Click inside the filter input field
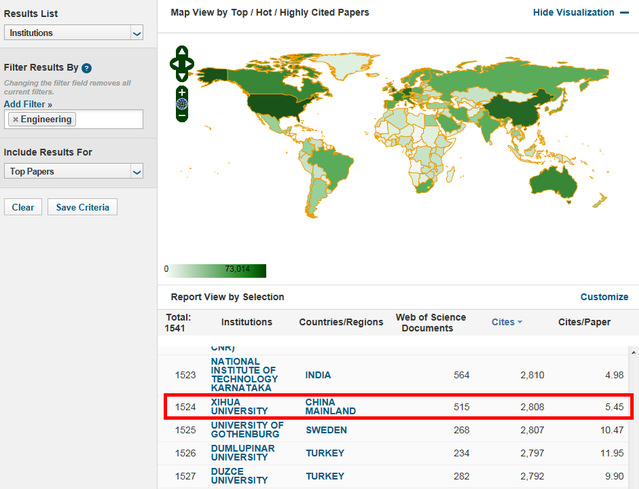The height and width of the screenshot is (489, 639). coord(108,119)
